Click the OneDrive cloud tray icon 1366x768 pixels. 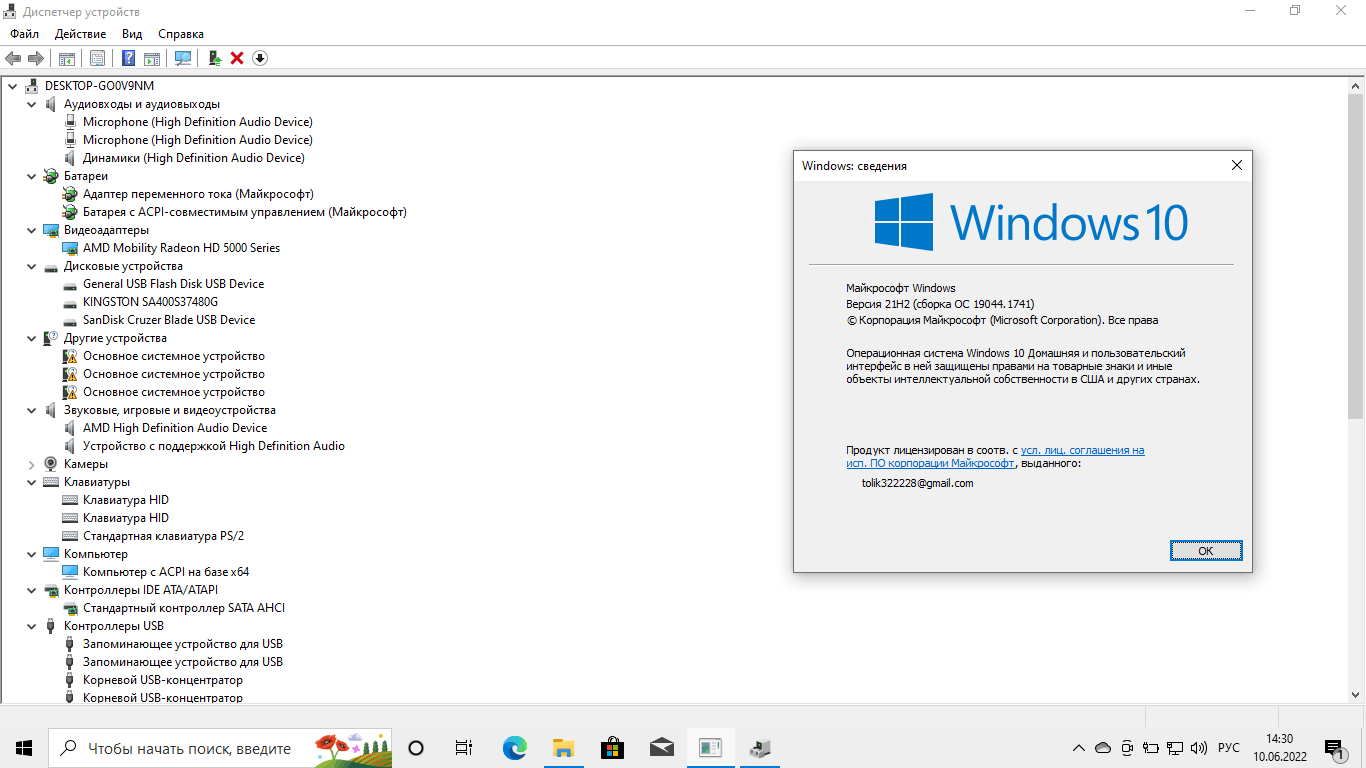1103,748
